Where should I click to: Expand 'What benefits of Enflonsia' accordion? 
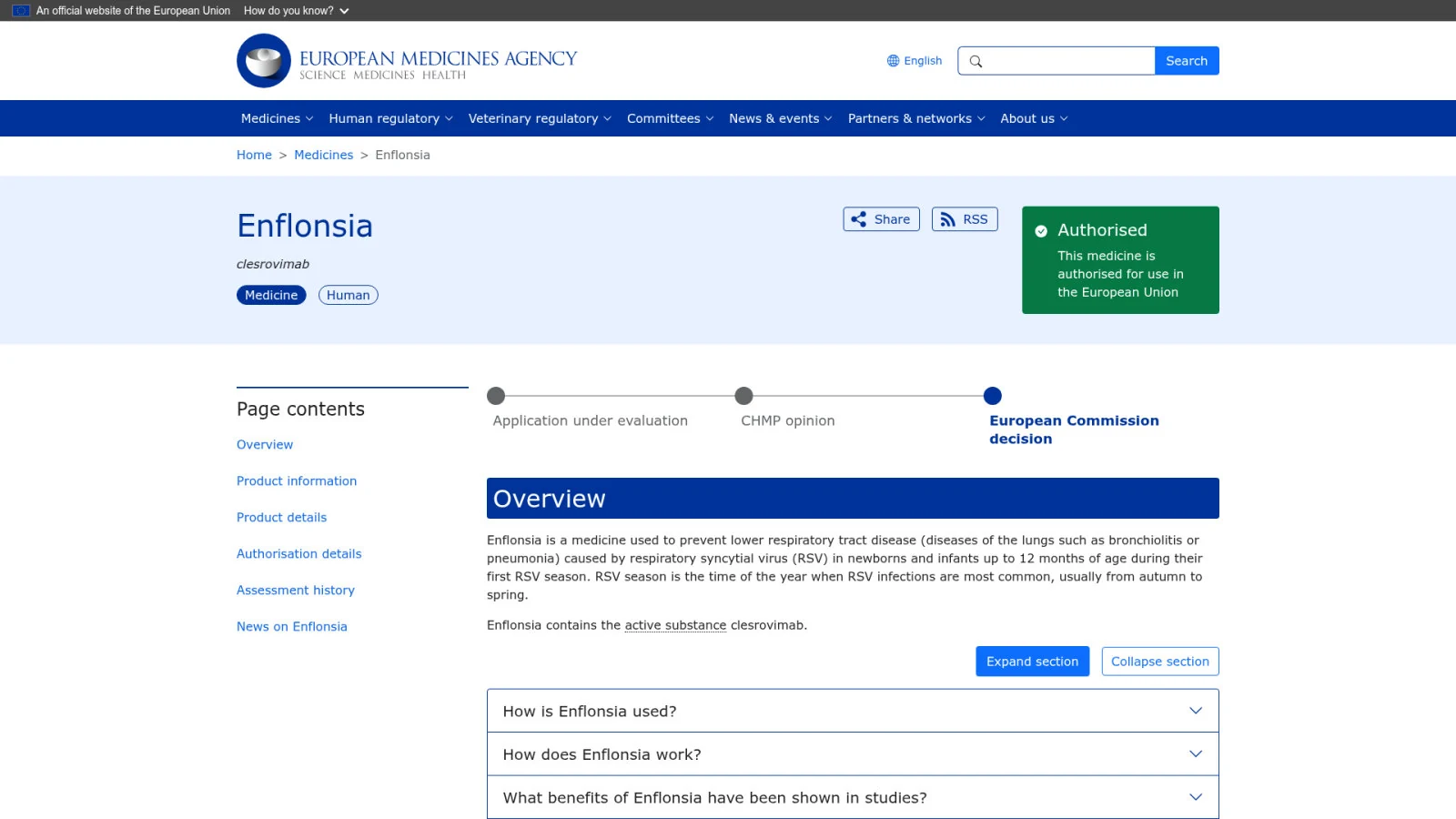853,797
